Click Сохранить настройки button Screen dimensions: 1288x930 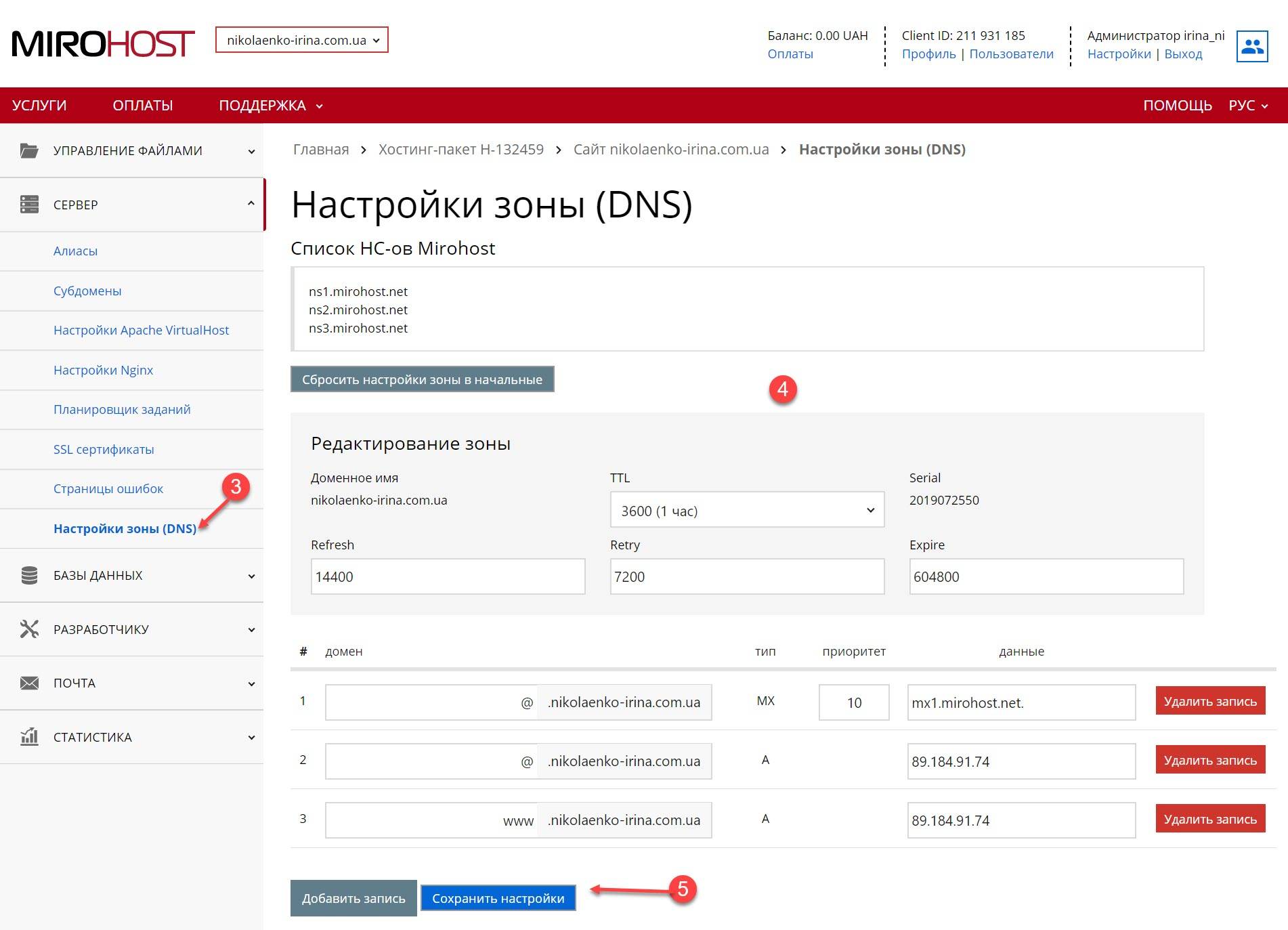[x=498, y=898]
